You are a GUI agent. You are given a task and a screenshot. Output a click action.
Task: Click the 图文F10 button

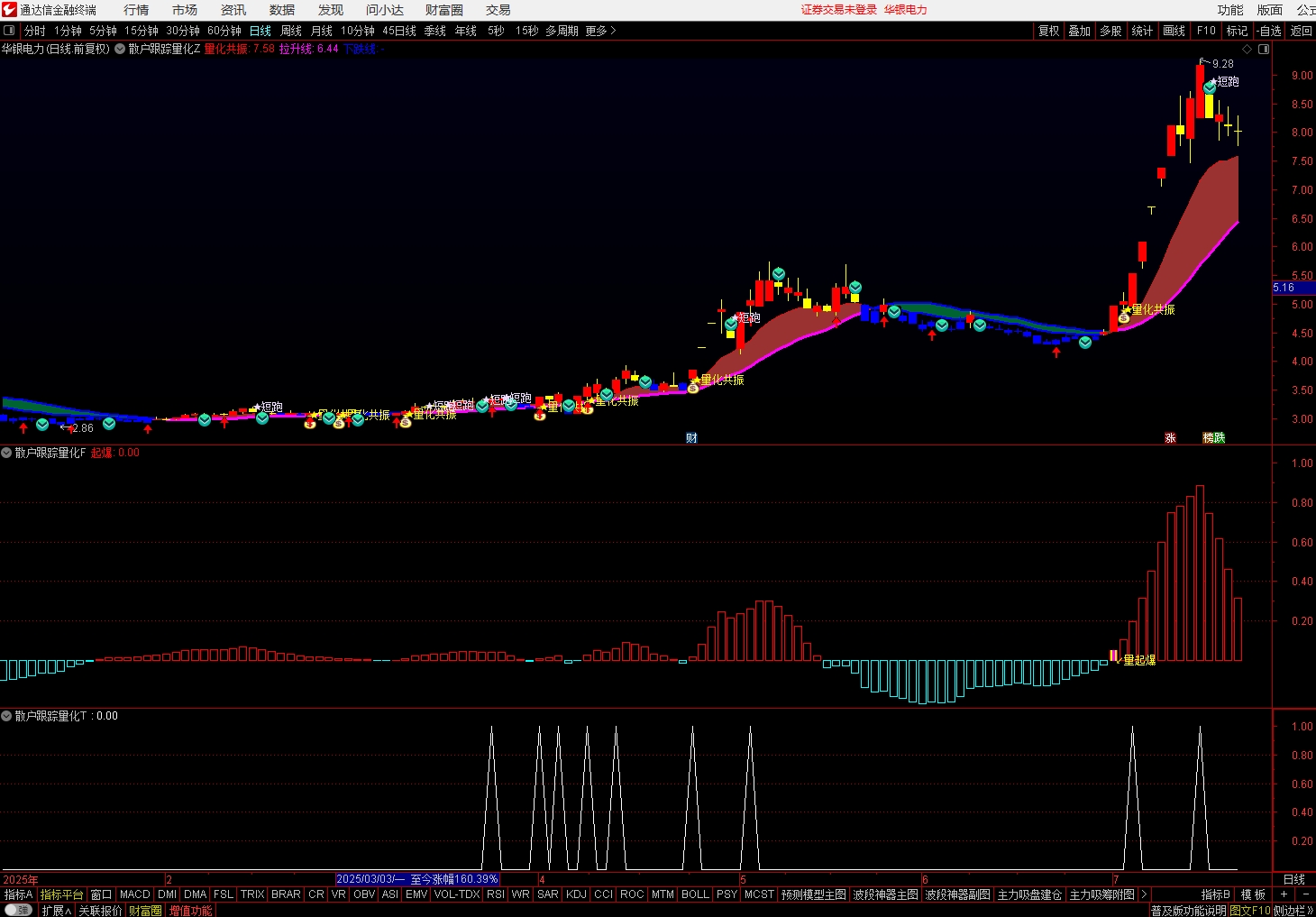pos(1250,911)
